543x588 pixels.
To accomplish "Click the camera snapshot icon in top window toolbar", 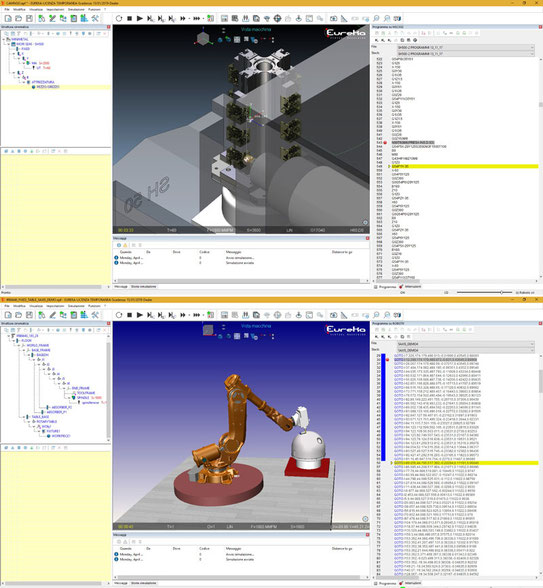I will tap(333, 18).
